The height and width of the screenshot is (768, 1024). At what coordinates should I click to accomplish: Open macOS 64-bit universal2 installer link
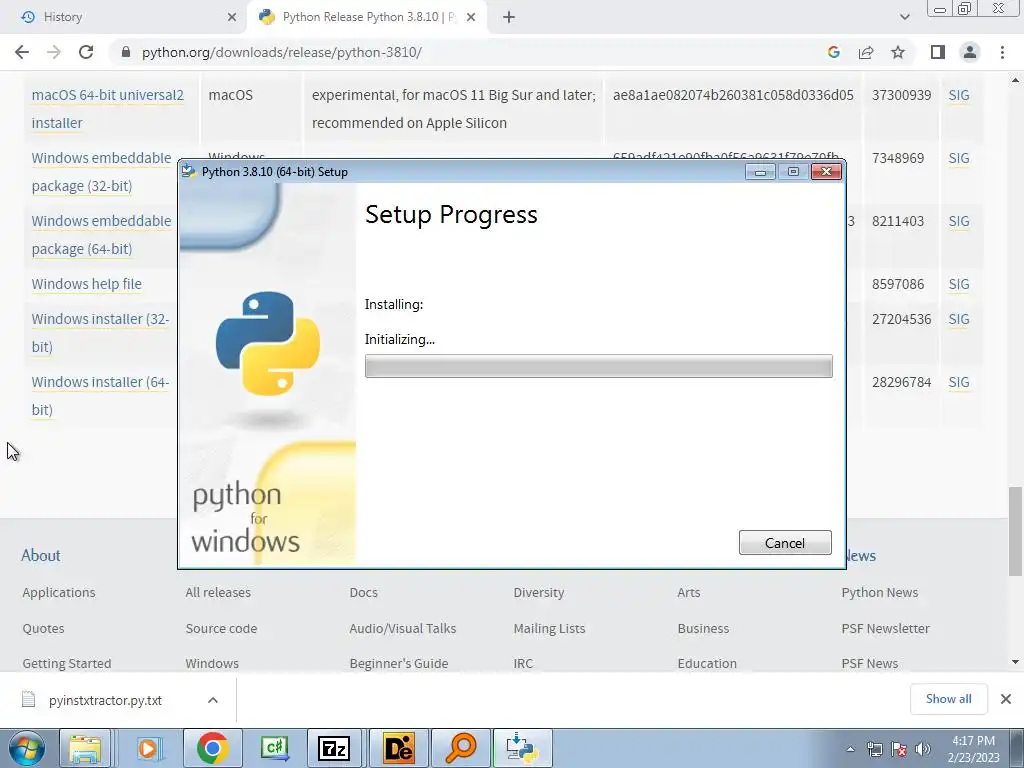[108, 108]
